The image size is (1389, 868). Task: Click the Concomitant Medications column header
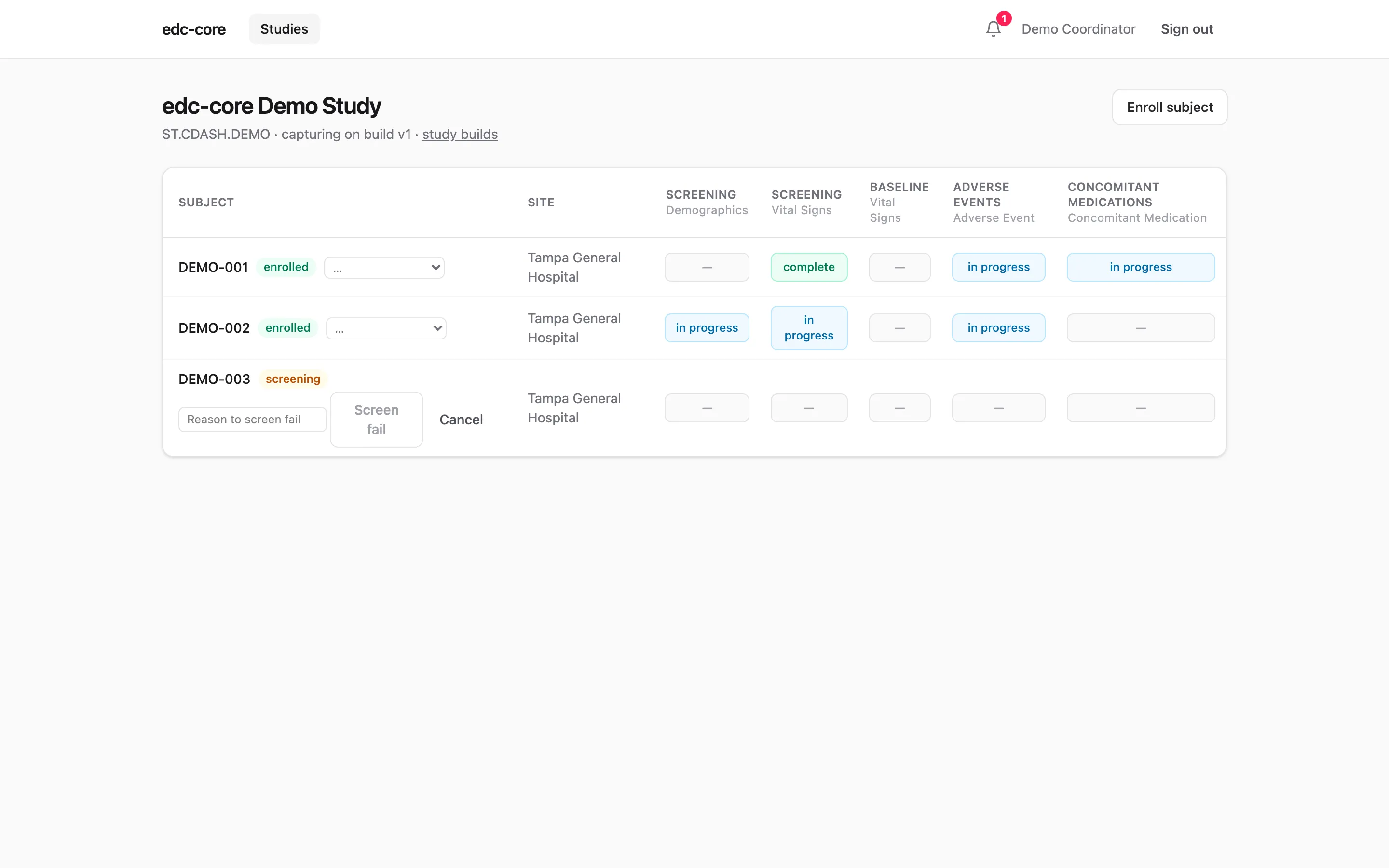click(1137, 203)
